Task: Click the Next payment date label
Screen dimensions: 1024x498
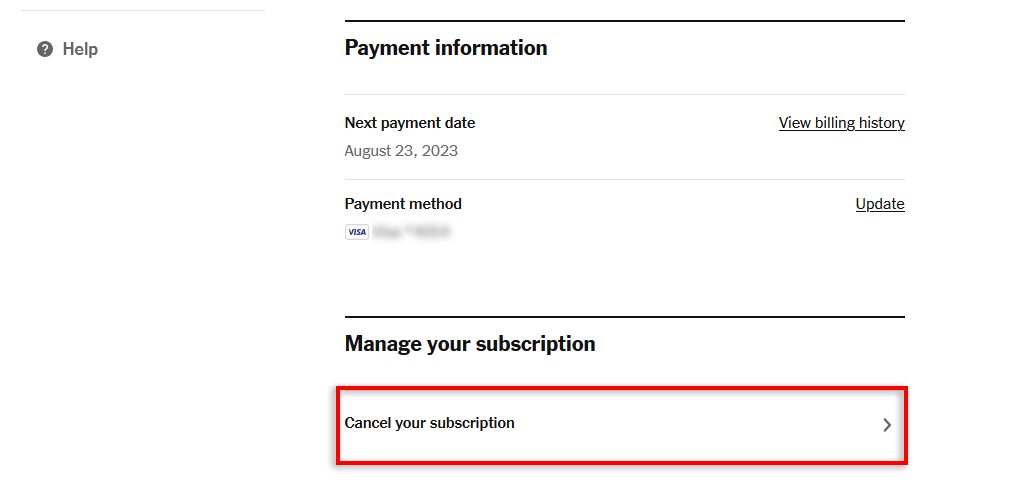Action: tap(410, 123)
